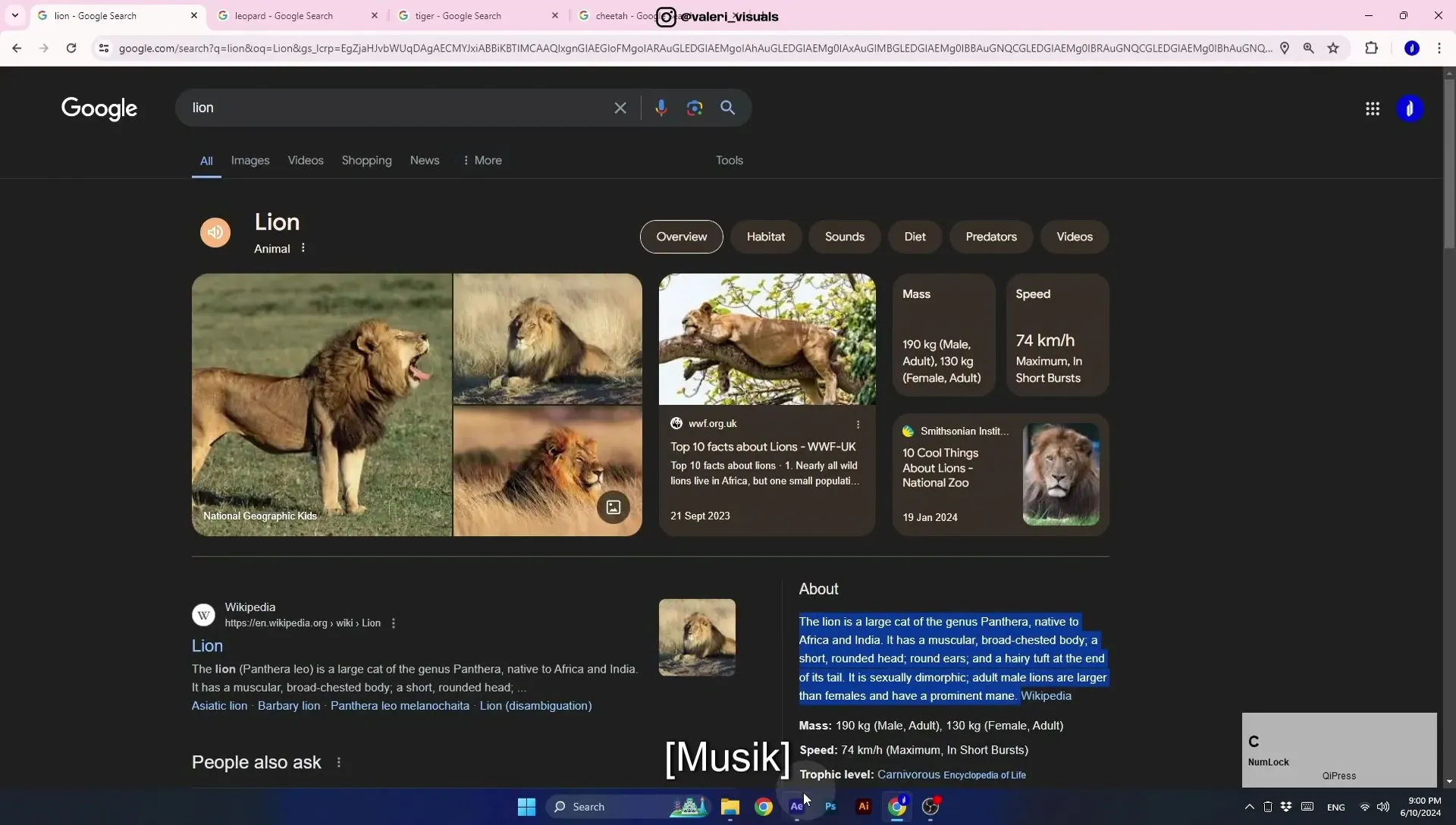Open Google account avatar

(1410, 108)
